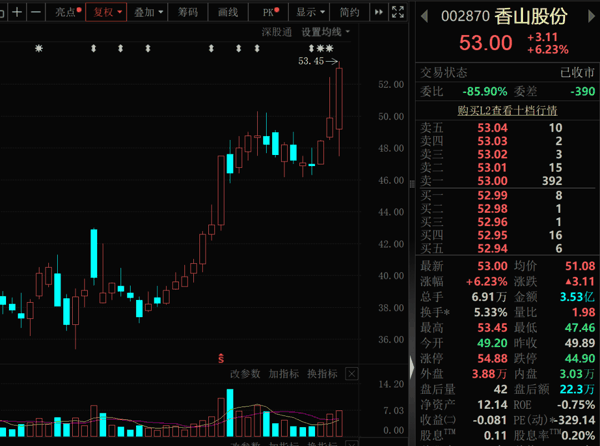
Task: Click the double-arrow more tools icon
Action: coord(378,12)
